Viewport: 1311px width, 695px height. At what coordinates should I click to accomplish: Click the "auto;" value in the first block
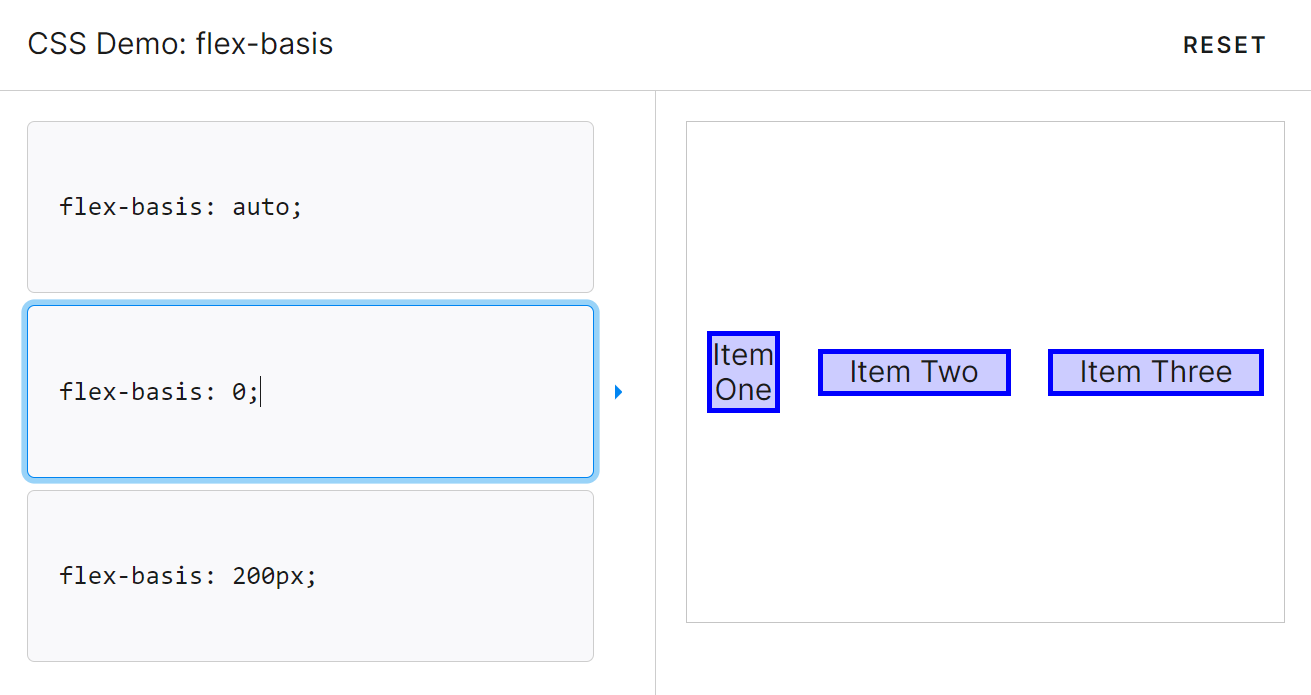pos(267,207)
